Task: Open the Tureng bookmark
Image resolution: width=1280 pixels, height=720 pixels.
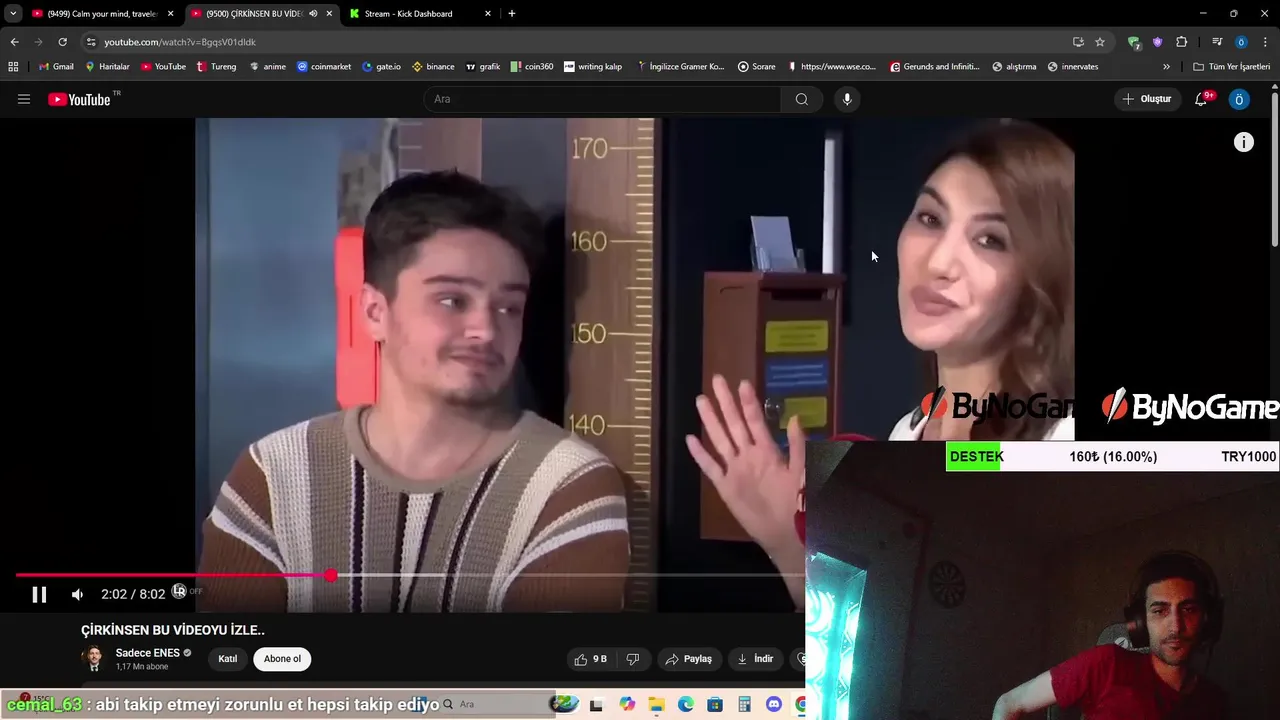Action: [x=216, y=67]
